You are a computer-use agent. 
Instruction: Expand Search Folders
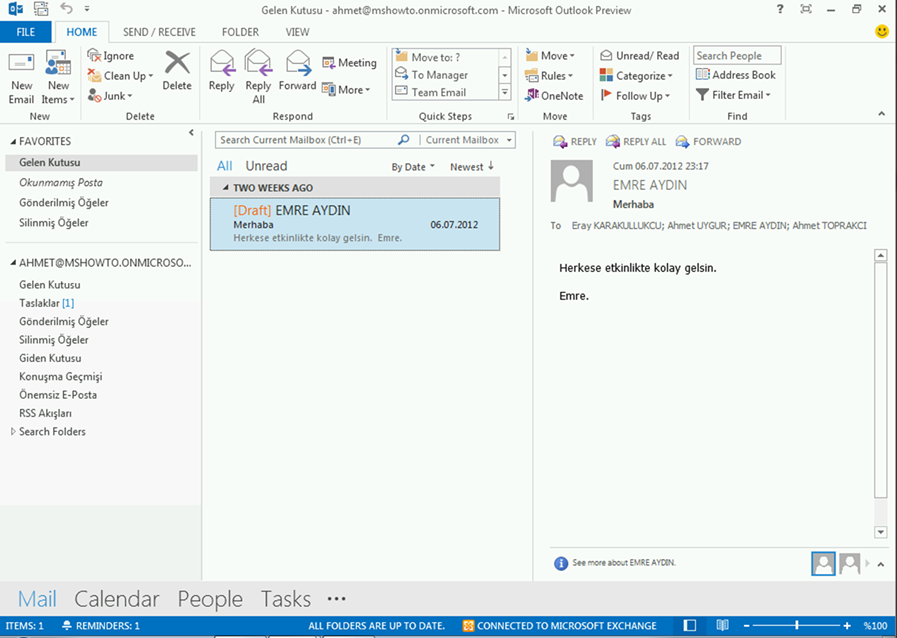[x=13, y=431]
